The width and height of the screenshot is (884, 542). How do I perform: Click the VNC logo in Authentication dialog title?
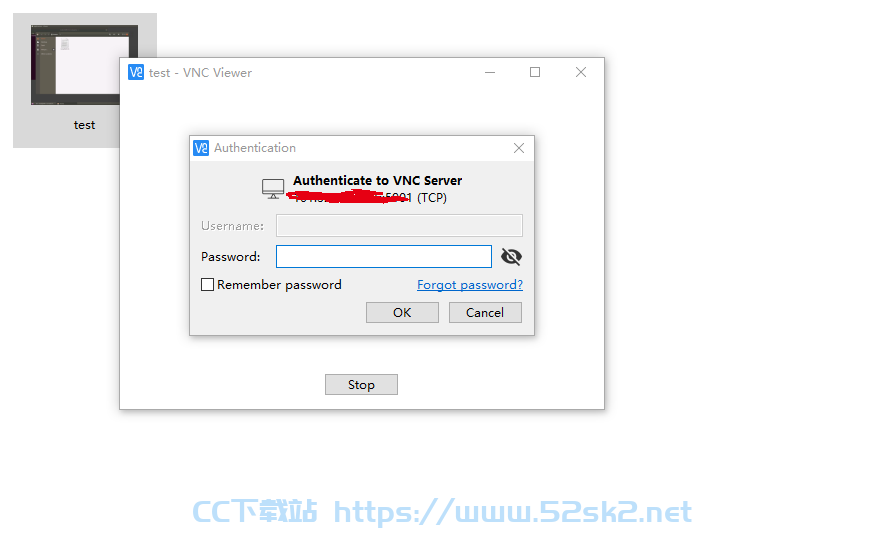pyautogui.click(x=201, y=148)
